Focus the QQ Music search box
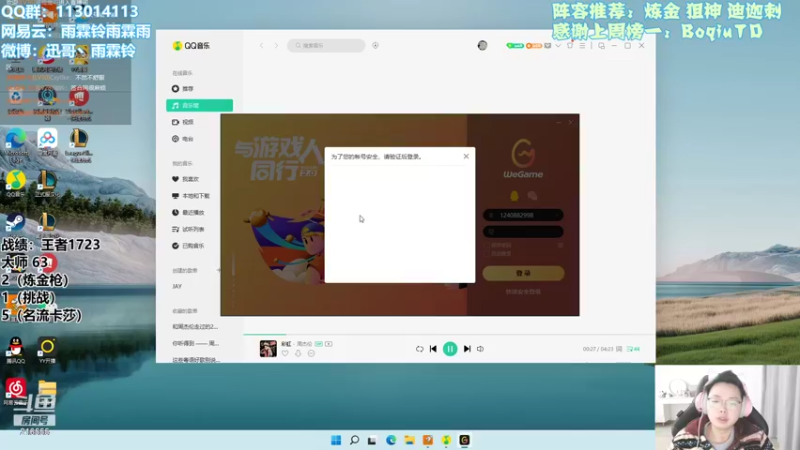The image size is (800, 450). [326, 45]
